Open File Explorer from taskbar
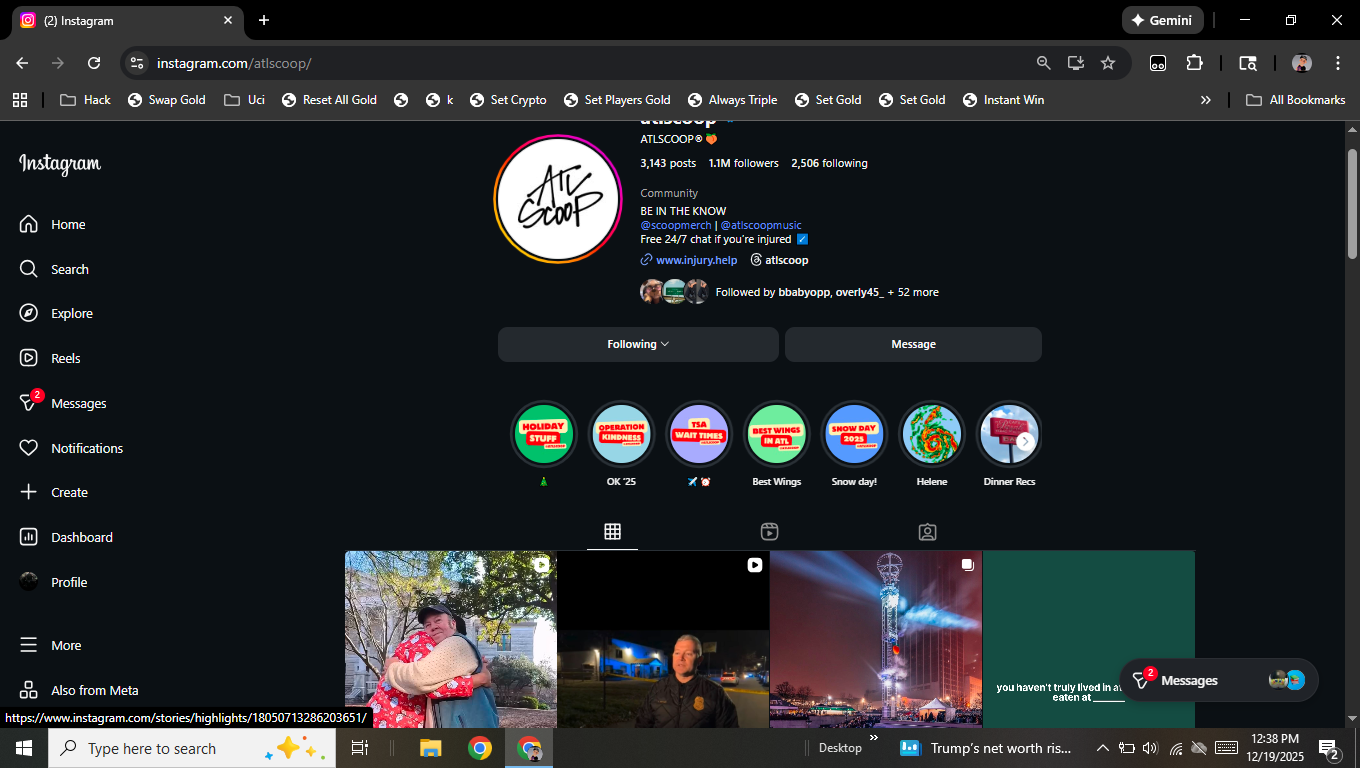1360x768 pixels. (431, 748)
